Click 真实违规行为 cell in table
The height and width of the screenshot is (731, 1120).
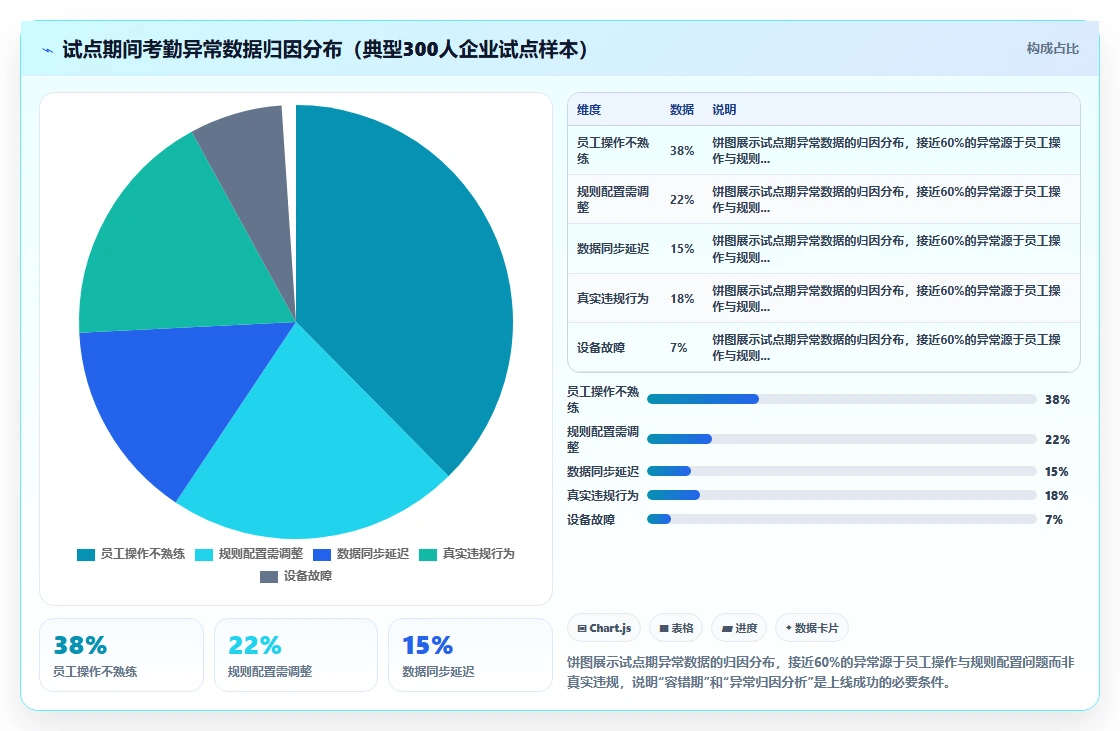click(614, 299)
